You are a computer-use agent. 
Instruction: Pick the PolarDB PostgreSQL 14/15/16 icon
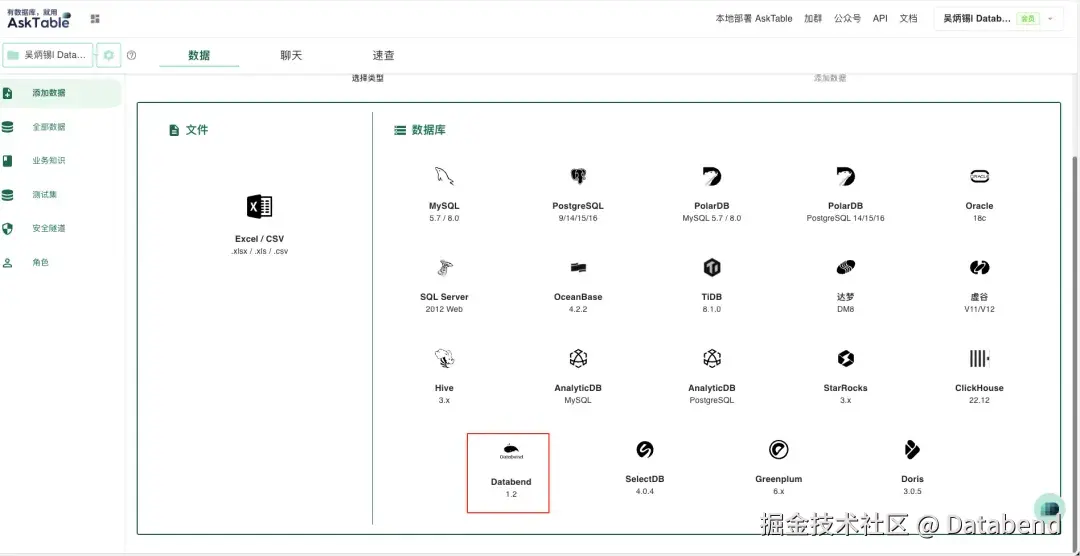point(845,176)
